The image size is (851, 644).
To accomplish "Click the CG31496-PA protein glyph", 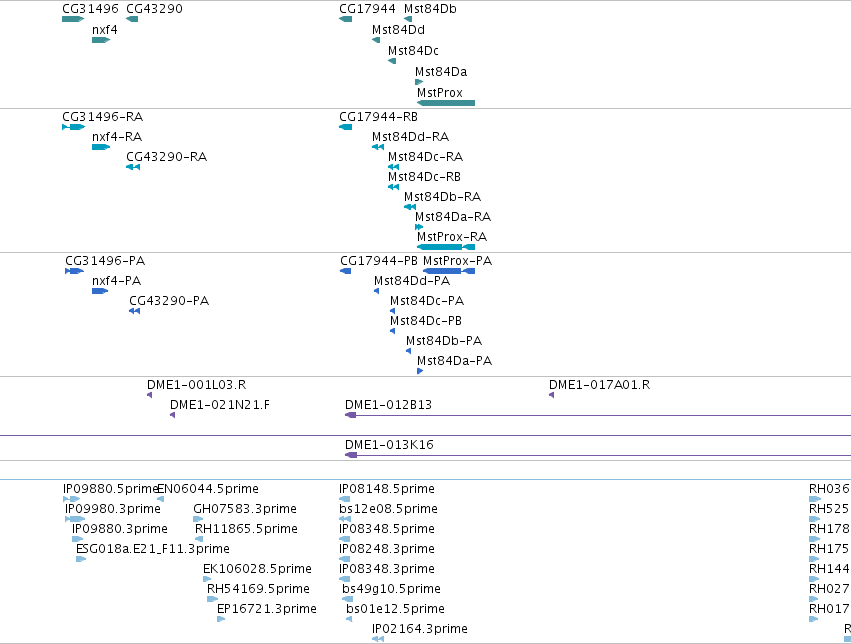I will [74, 271].
